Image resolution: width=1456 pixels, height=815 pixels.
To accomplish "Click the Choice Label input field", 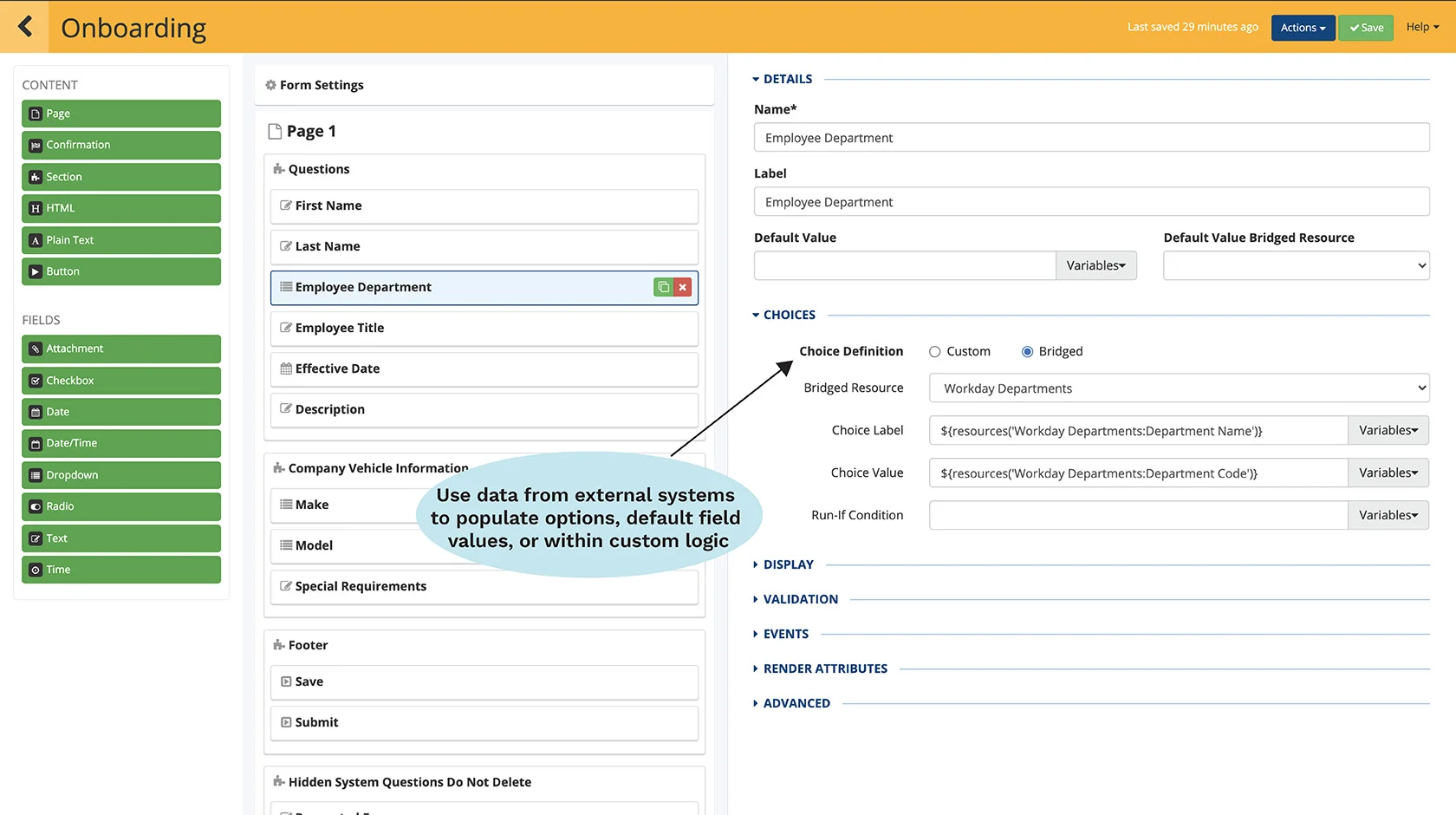I will point(1138,430).
